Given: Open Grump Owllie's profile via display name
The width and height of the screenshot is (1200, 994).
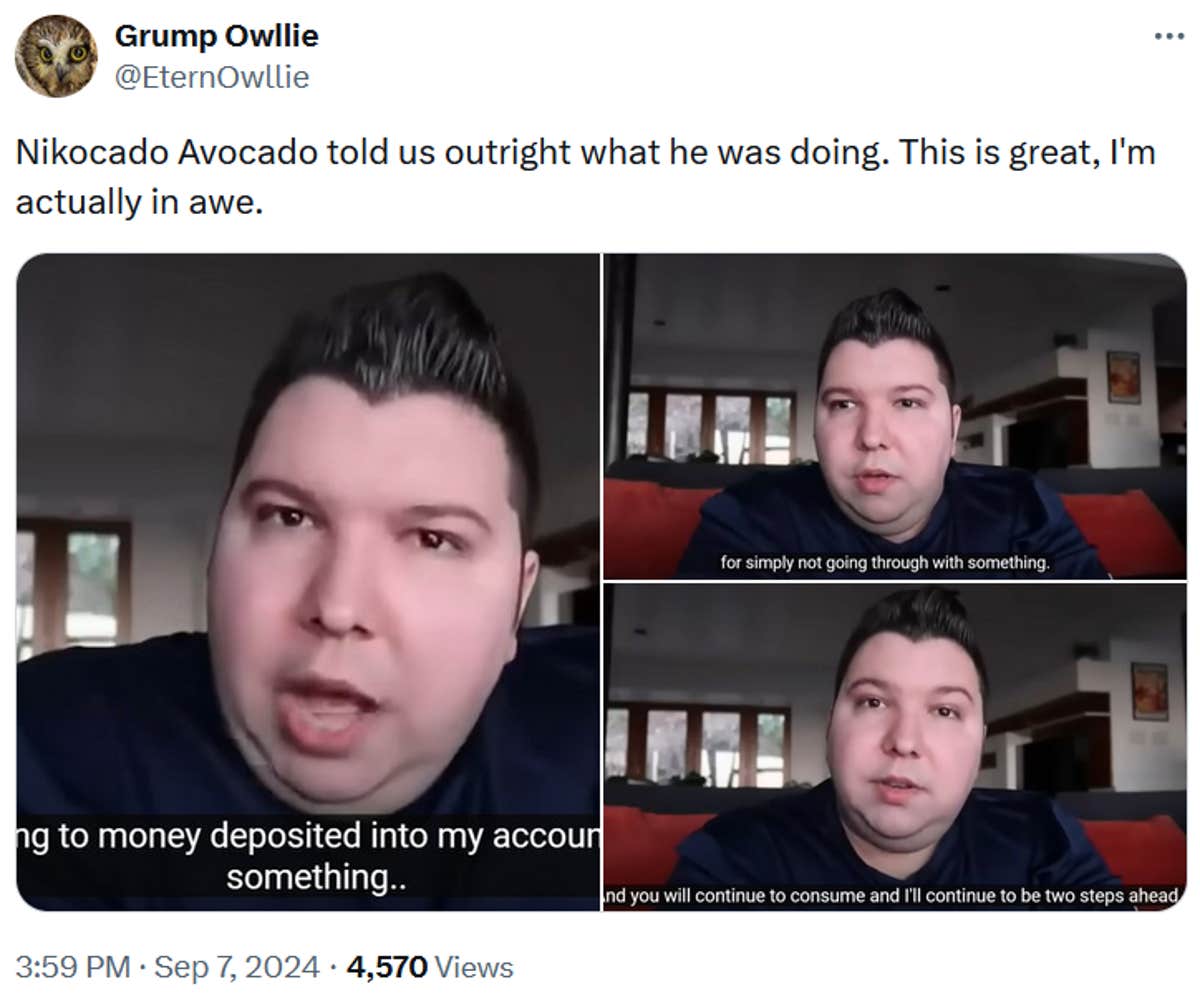Looking at the screenshot, I should click(216, 36).
